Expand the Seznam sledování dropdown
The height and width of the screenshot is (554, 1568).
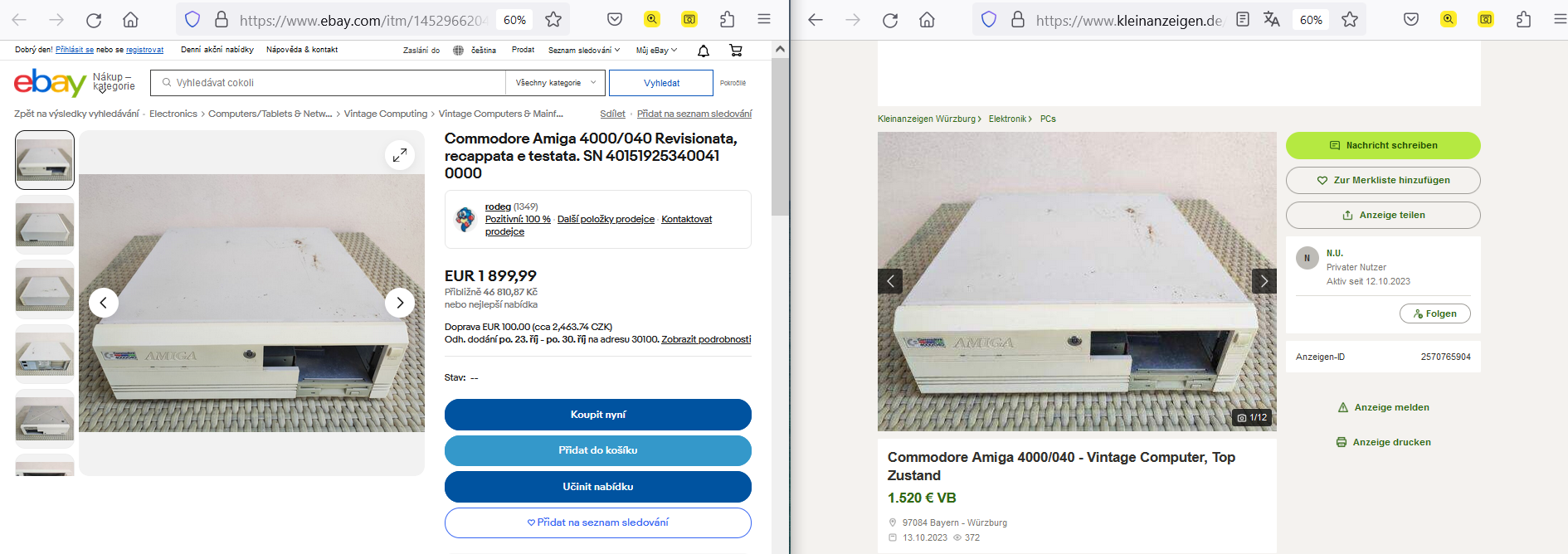584,51
